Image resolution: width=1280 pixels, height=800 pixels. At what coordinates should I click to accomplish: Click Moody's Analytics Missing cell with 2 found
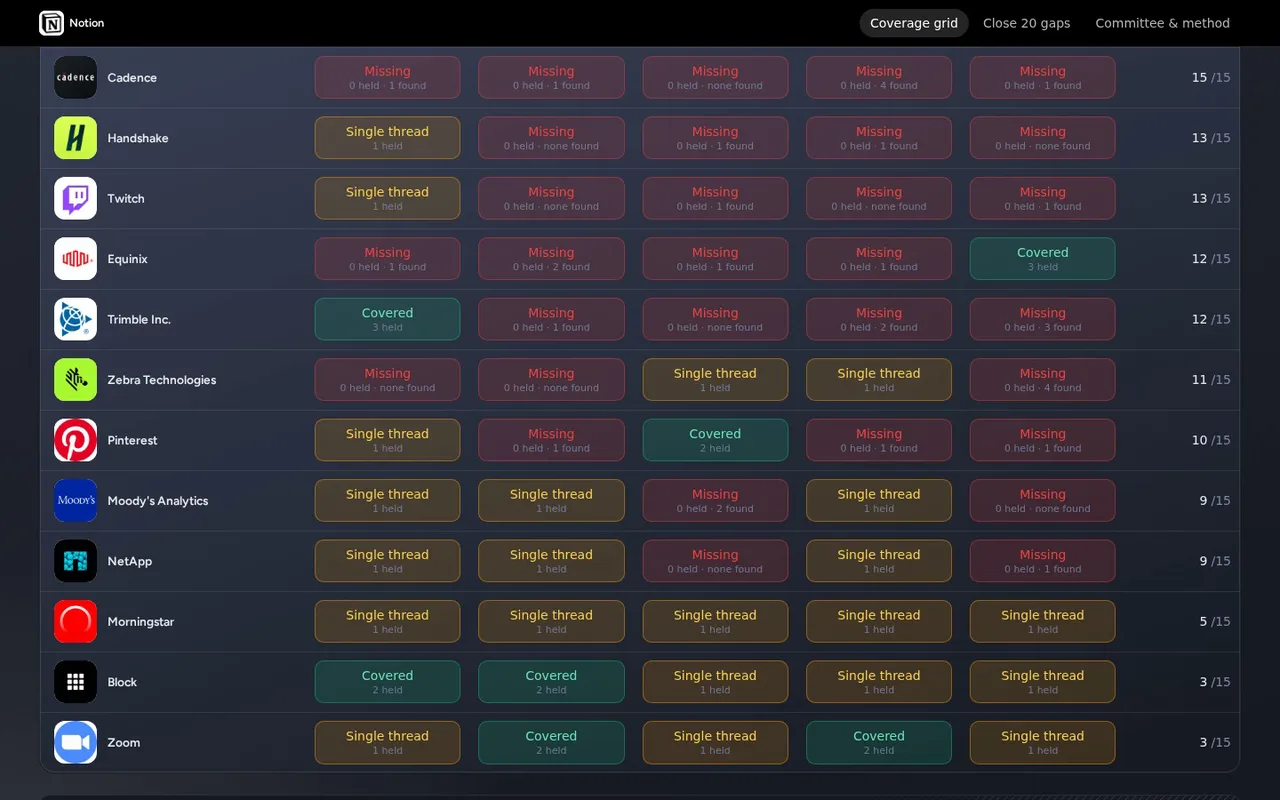click(715, 501)
